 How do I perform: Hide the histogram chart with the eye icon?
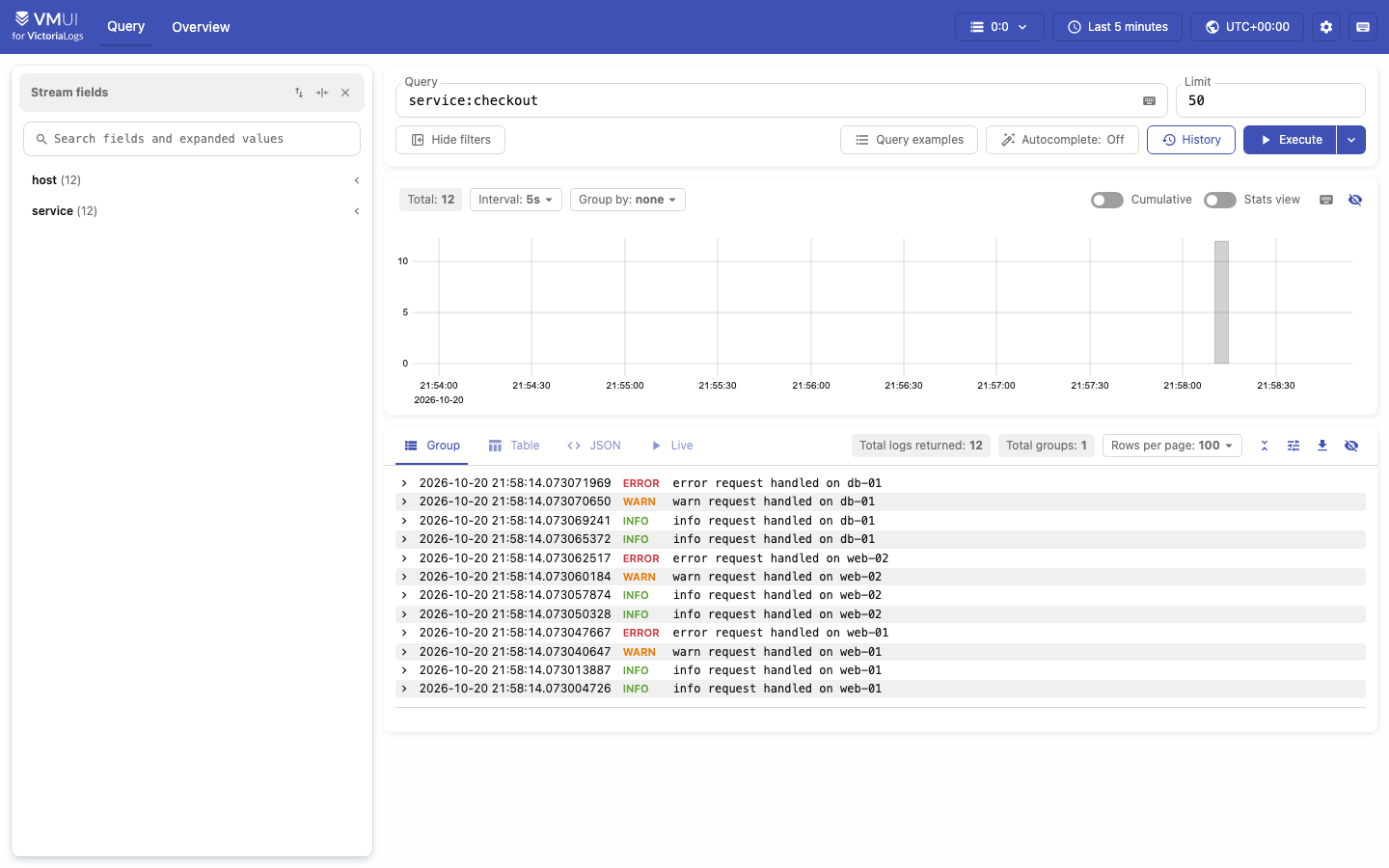point(1355,200)
